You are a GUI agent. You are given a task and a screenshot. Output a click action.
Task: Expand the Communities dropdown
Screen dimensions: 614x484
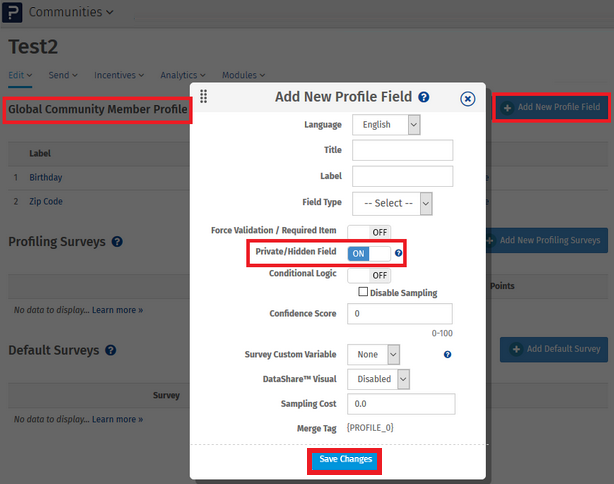click(x=71, y=12)
